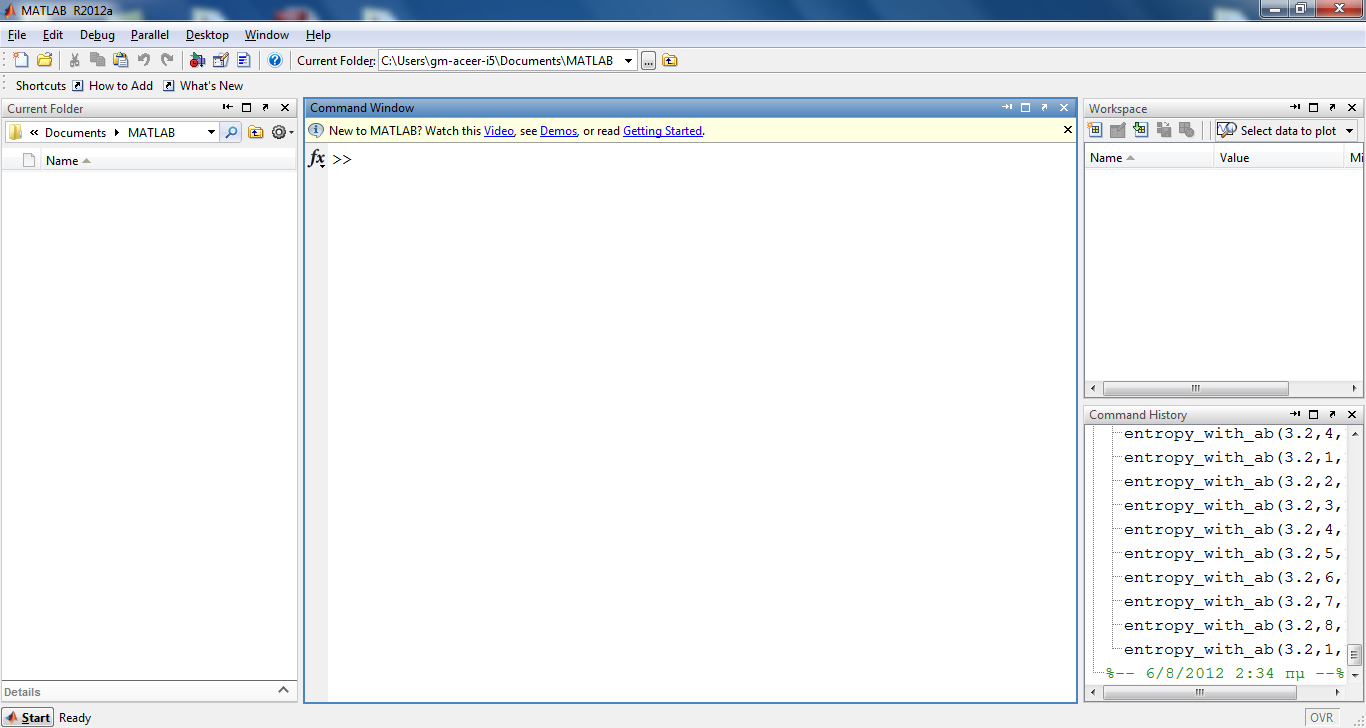The height and width of the screenshot is (728, 1366).
Task: Select entropy_with_ab(3.2,5, history entry
Action: (x=1233, y=554)
